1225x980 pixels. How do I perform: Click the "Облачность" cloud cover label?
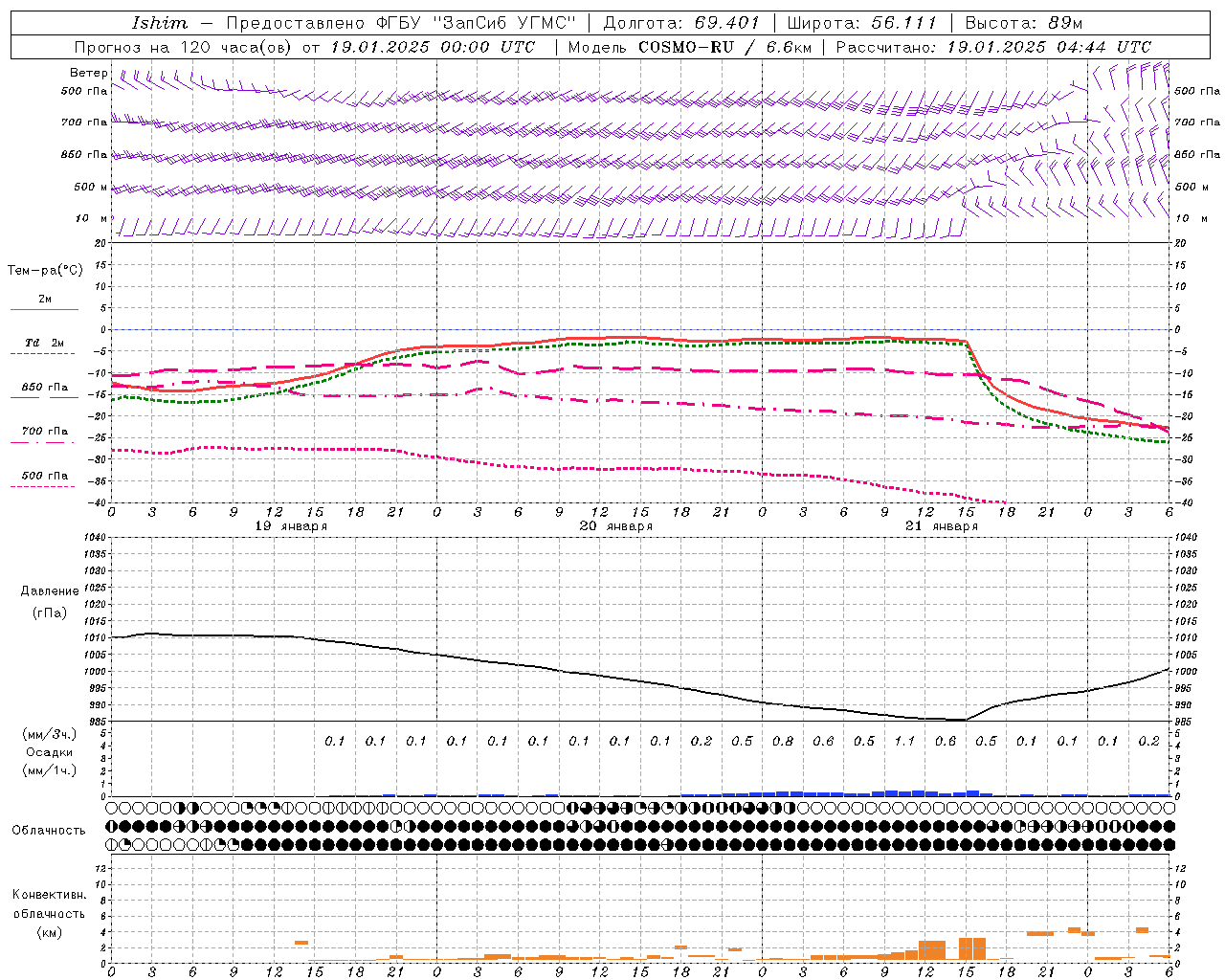49,831
